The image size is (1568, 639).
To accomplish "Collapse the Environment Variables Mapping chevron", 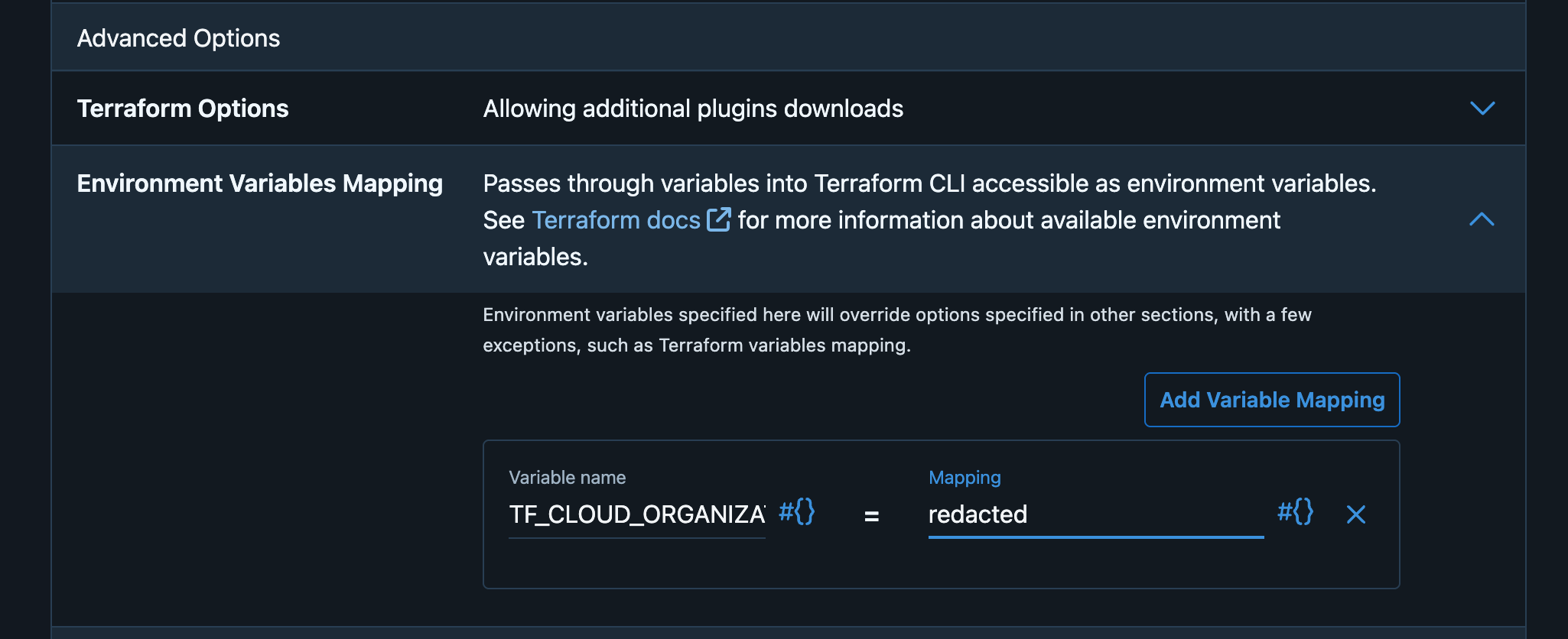I will pos(1482,220).
